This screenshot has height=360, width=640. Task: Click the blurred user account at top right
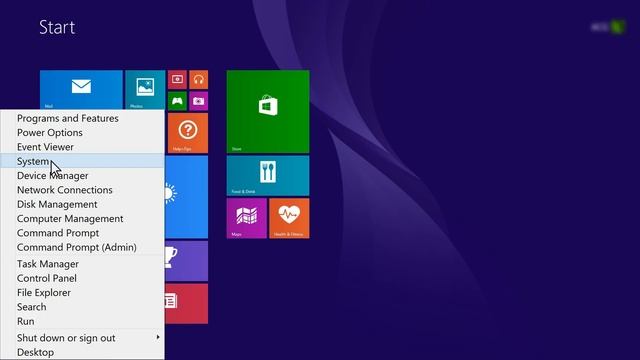pyautogui.click(x=608, y=27)
